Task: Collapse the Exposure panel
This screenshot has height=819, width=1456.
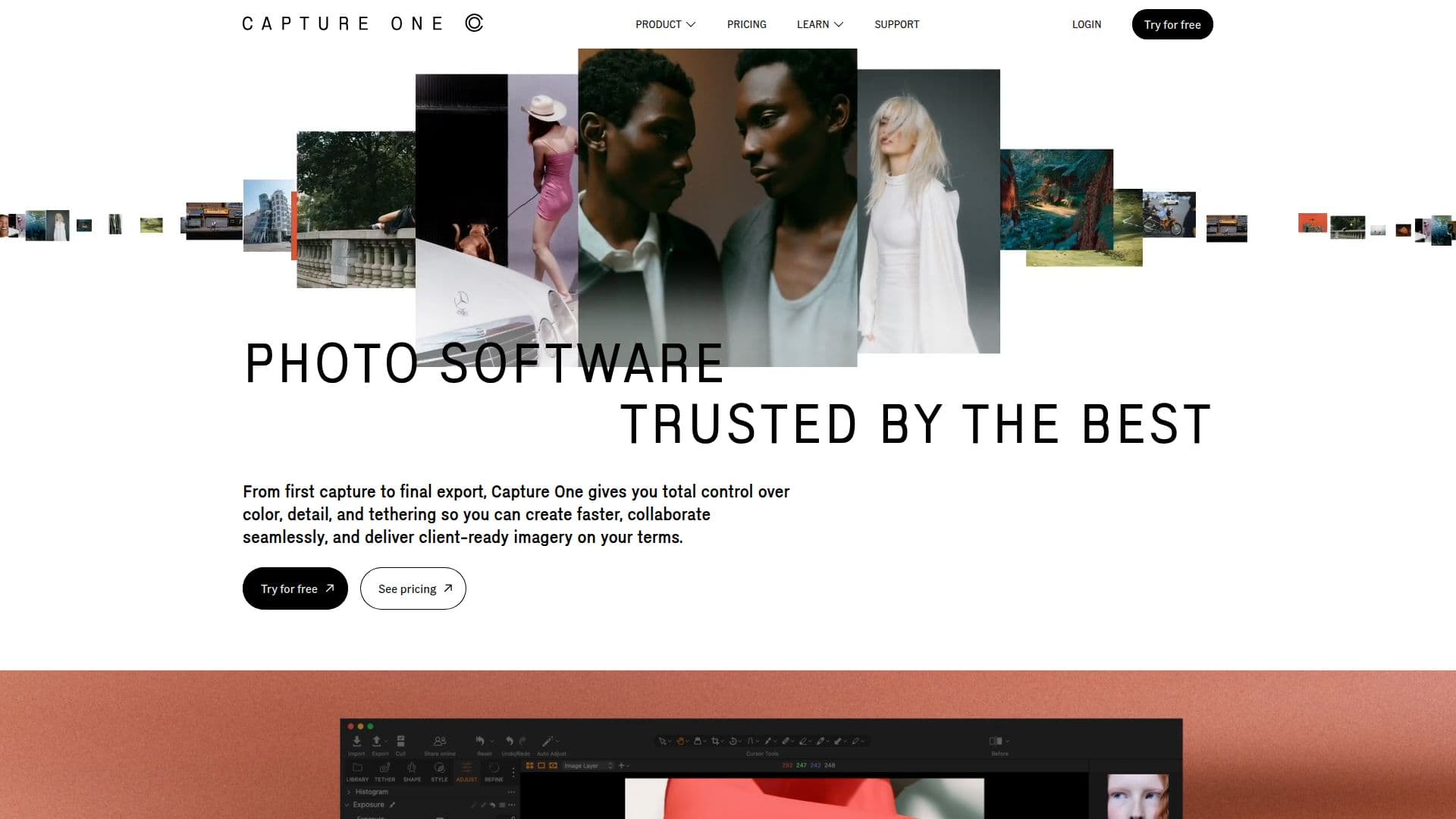Action: [347, 805]
